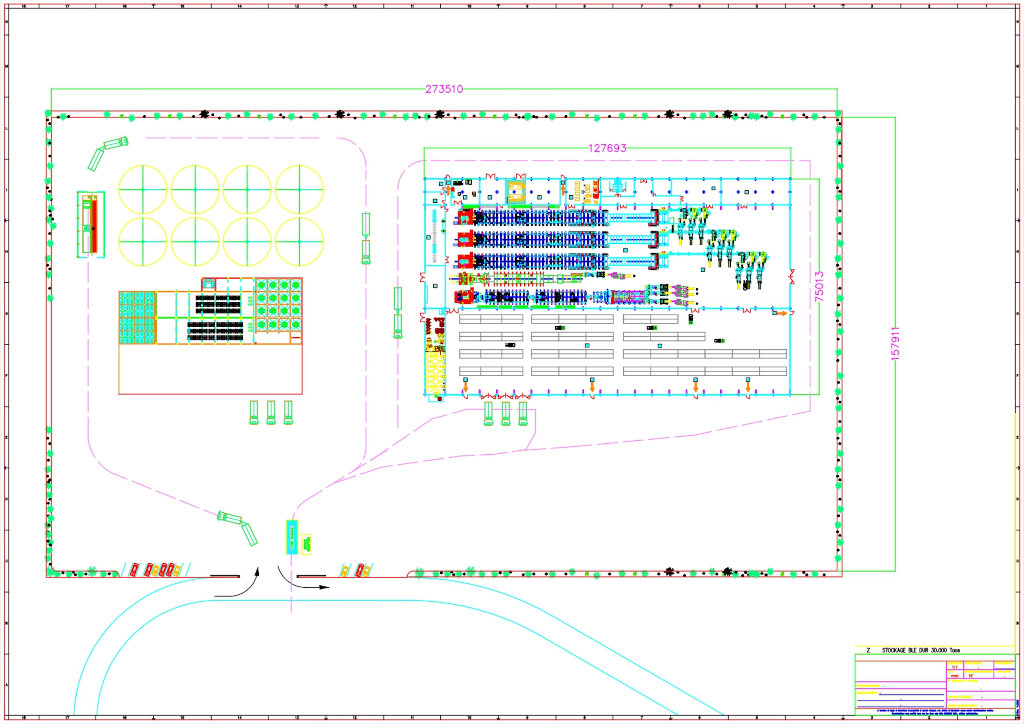Select the weighbridge block left of the silos
The image size is (1024, 724).
(91, 224)
